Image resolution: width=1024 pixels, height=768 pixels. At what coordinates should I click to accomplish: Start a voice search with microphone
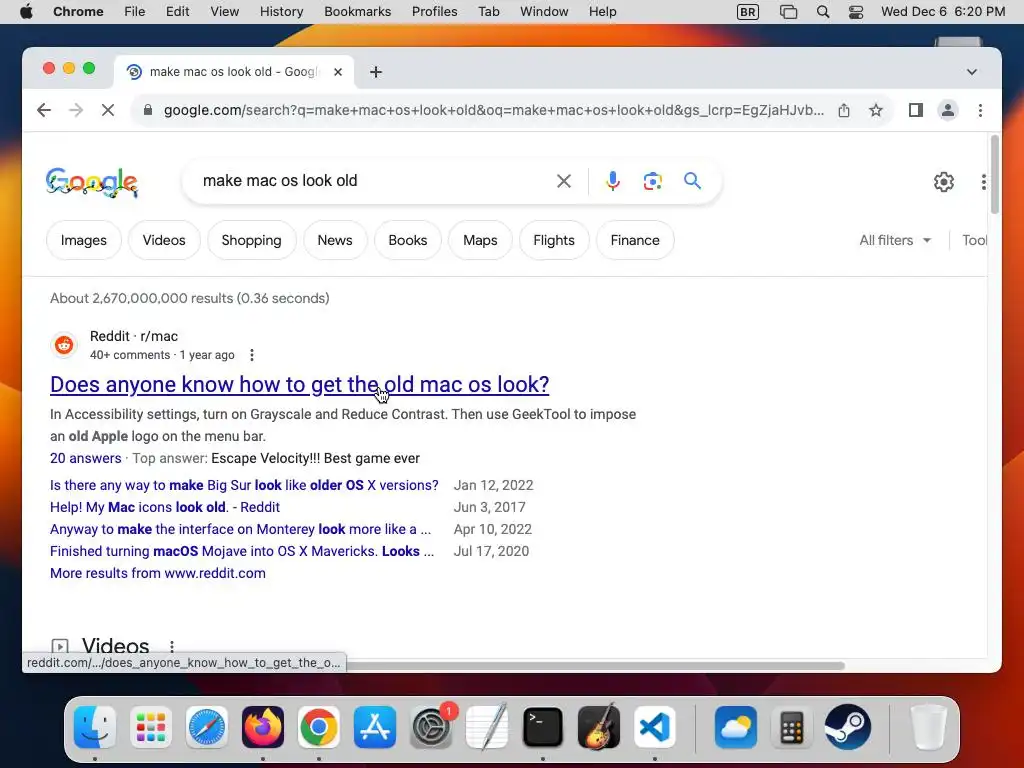613,181
